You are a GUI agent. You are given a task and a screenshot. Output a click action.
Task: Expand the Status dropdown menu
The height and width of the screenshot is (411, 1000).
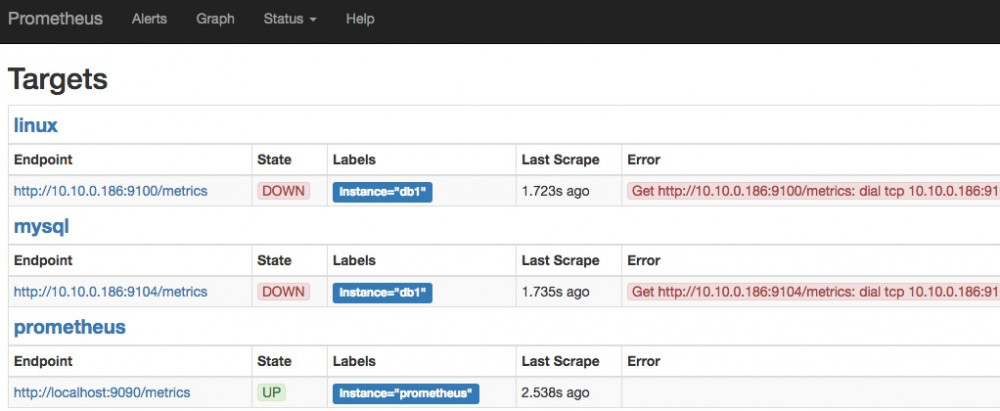(290, 19)
